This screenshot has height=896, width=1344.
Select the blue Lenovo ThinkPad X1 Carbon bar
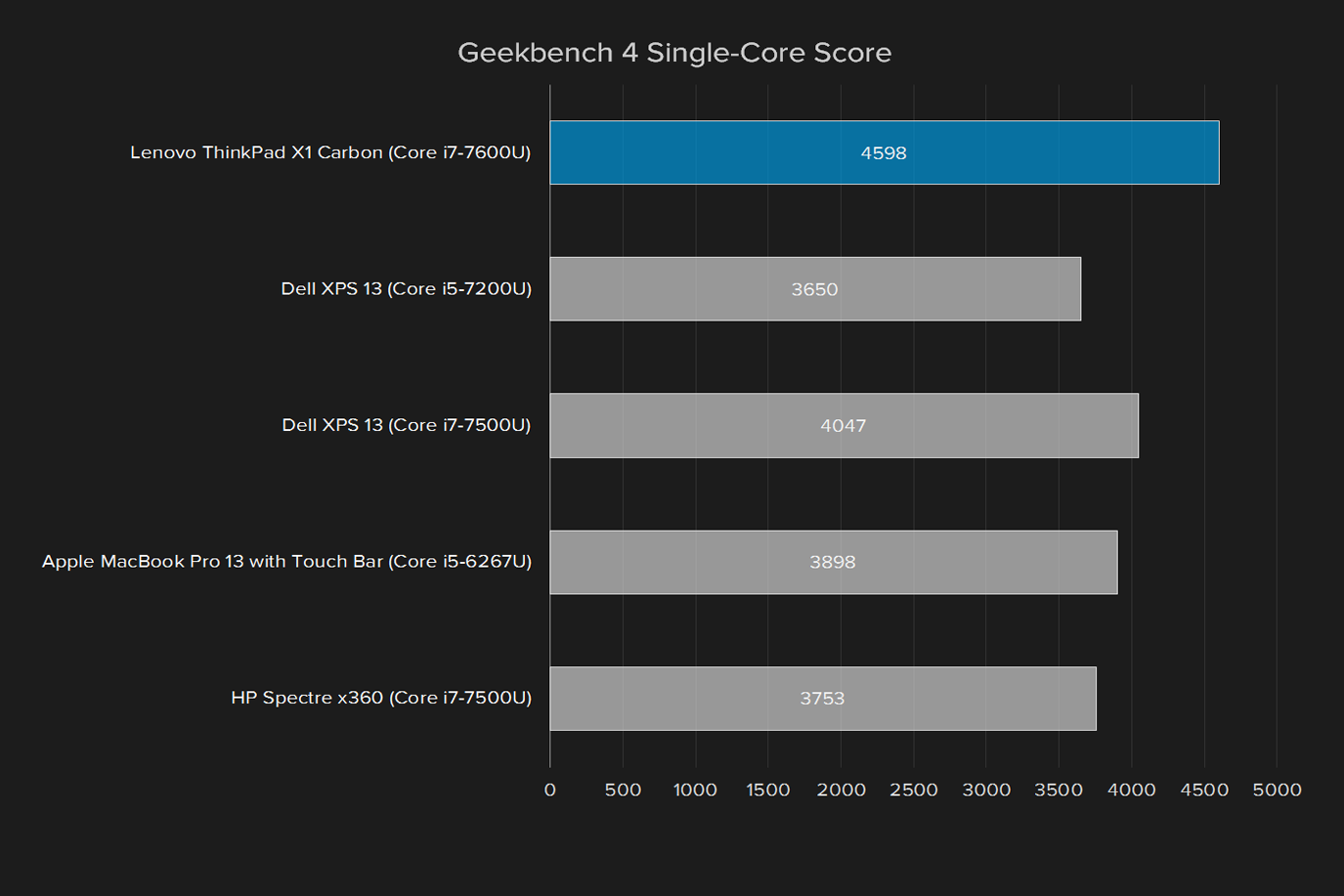click(885, 152)
